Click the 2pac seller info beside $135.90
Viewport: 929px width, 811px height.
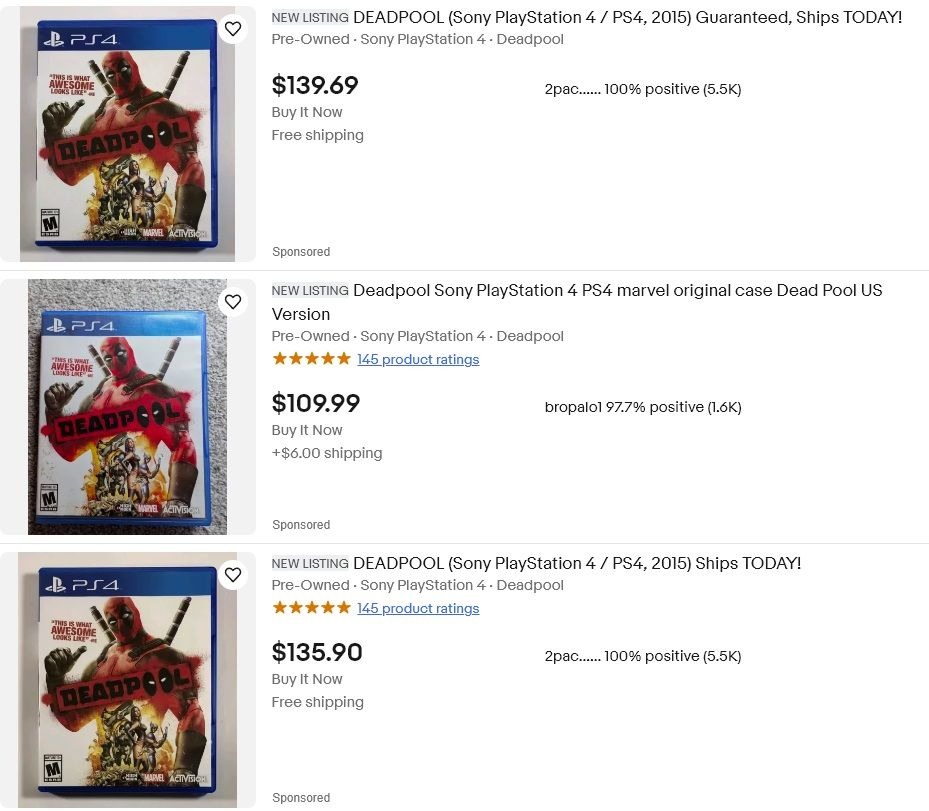[643, 656]
